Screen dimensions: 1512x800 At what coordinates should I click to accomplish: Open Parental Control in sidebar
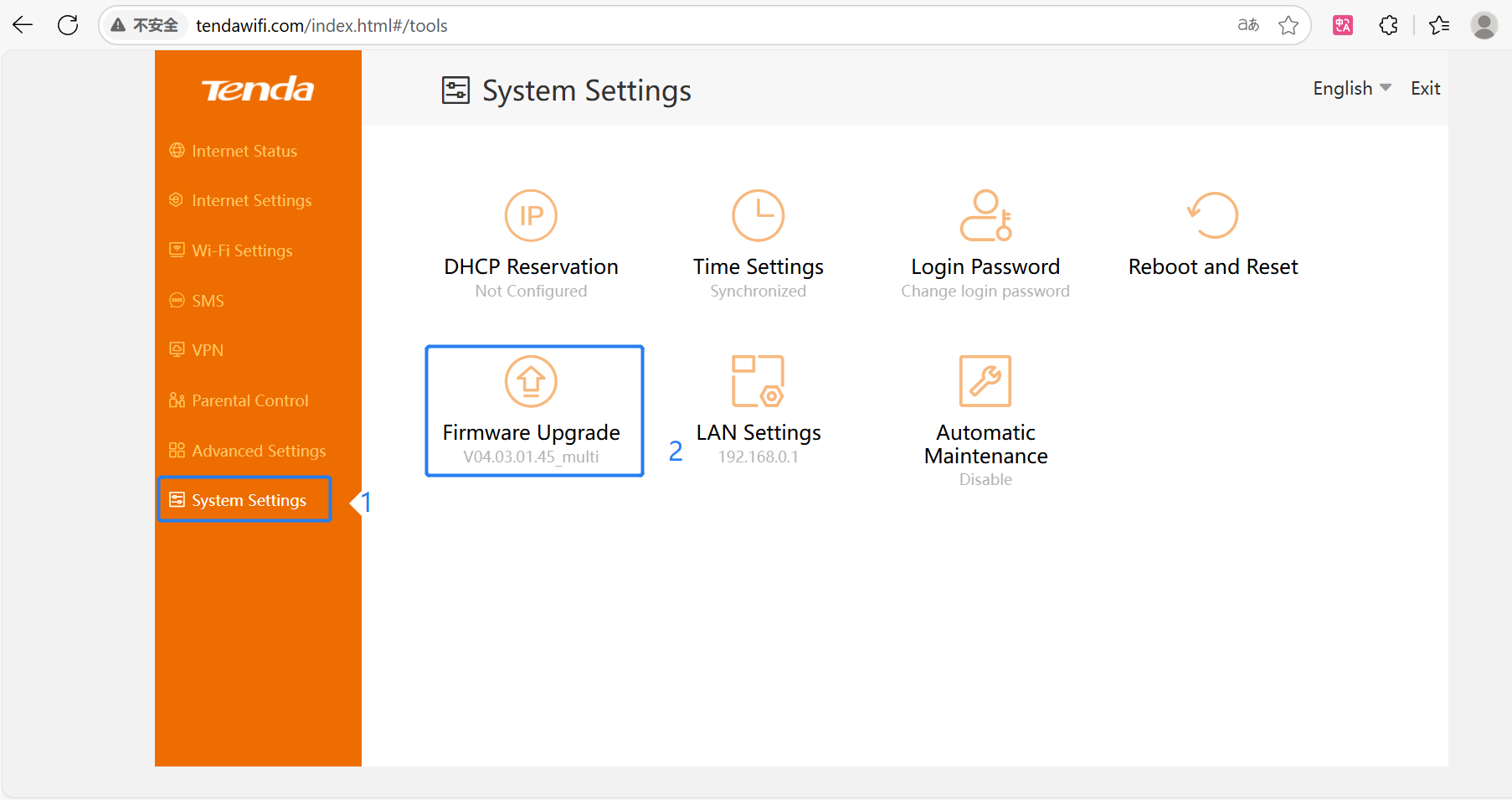(249, 400)
